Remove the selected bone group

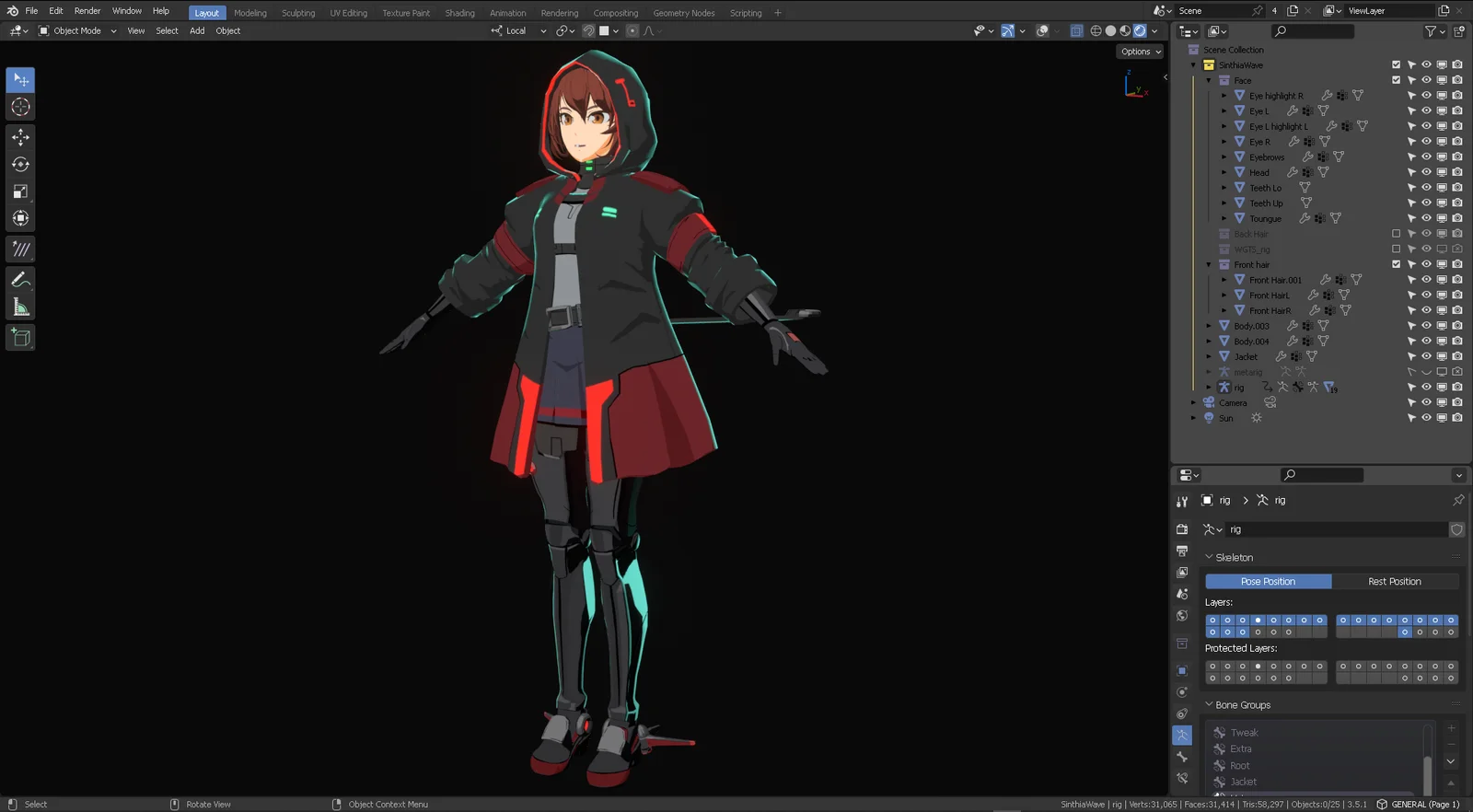(x=1451, y=744)
